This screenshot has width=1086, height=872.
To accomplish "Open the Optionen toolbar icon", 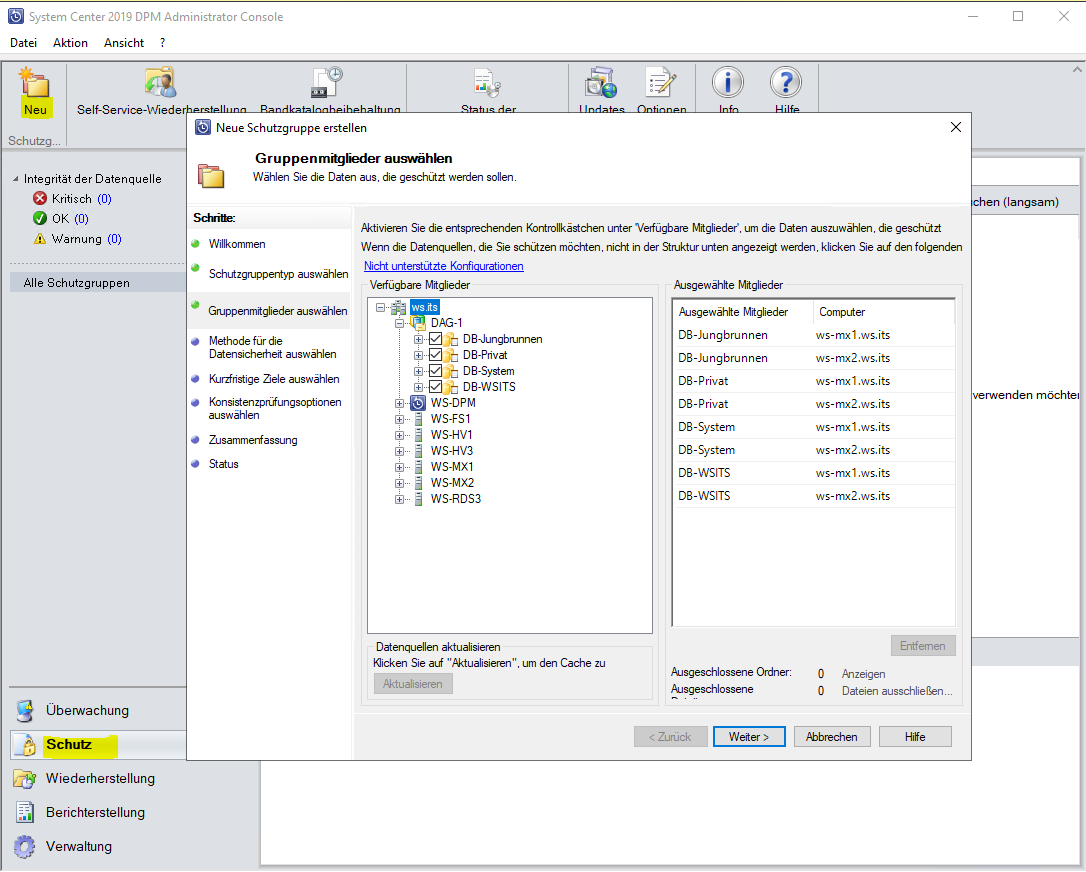I will point(661,82).
